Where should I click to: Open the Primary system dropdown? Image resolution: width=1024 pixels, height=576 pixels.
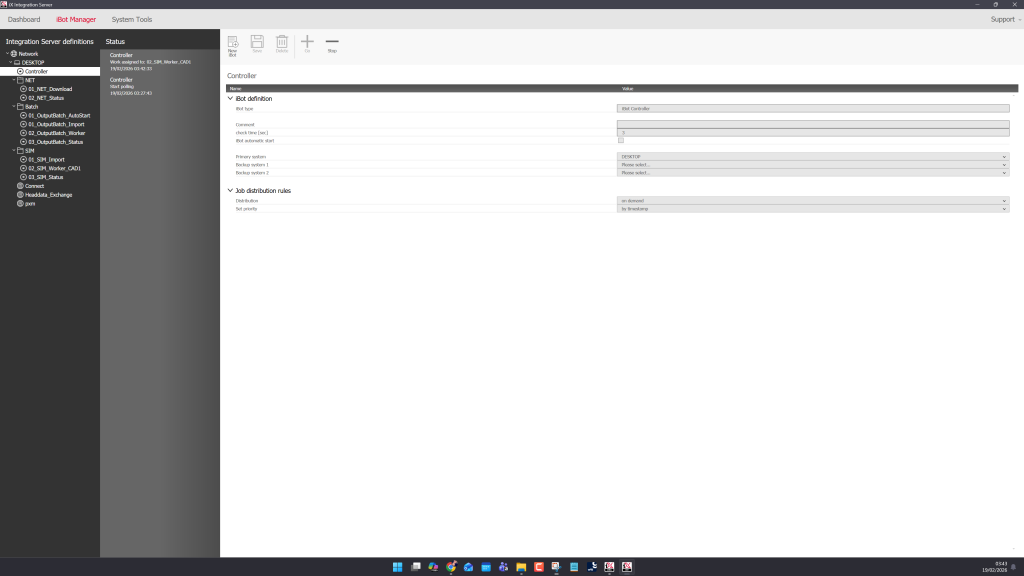pos(812,157)
